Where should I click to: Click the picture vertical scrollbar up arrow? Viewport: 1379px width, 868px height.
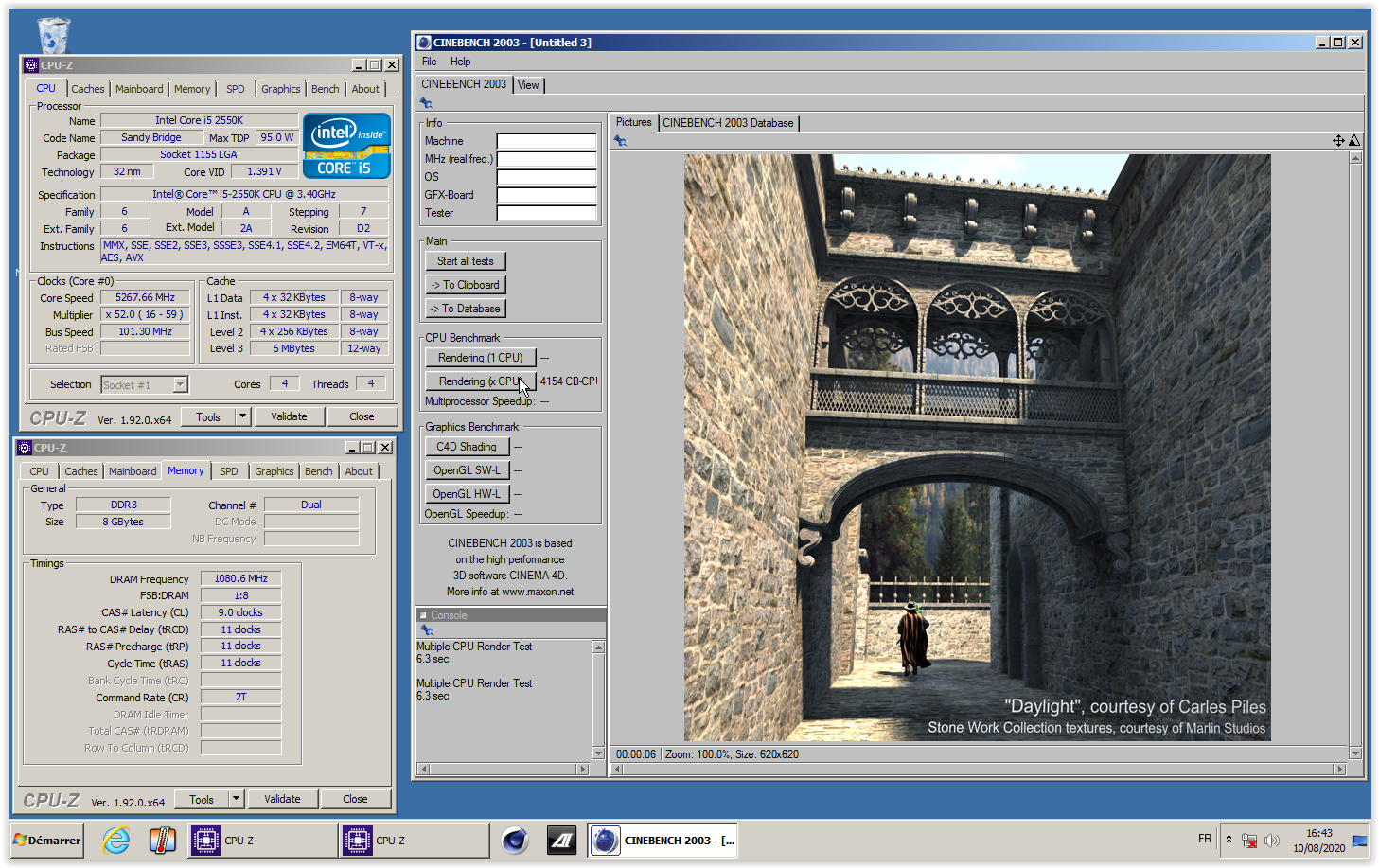point(1355,158)
